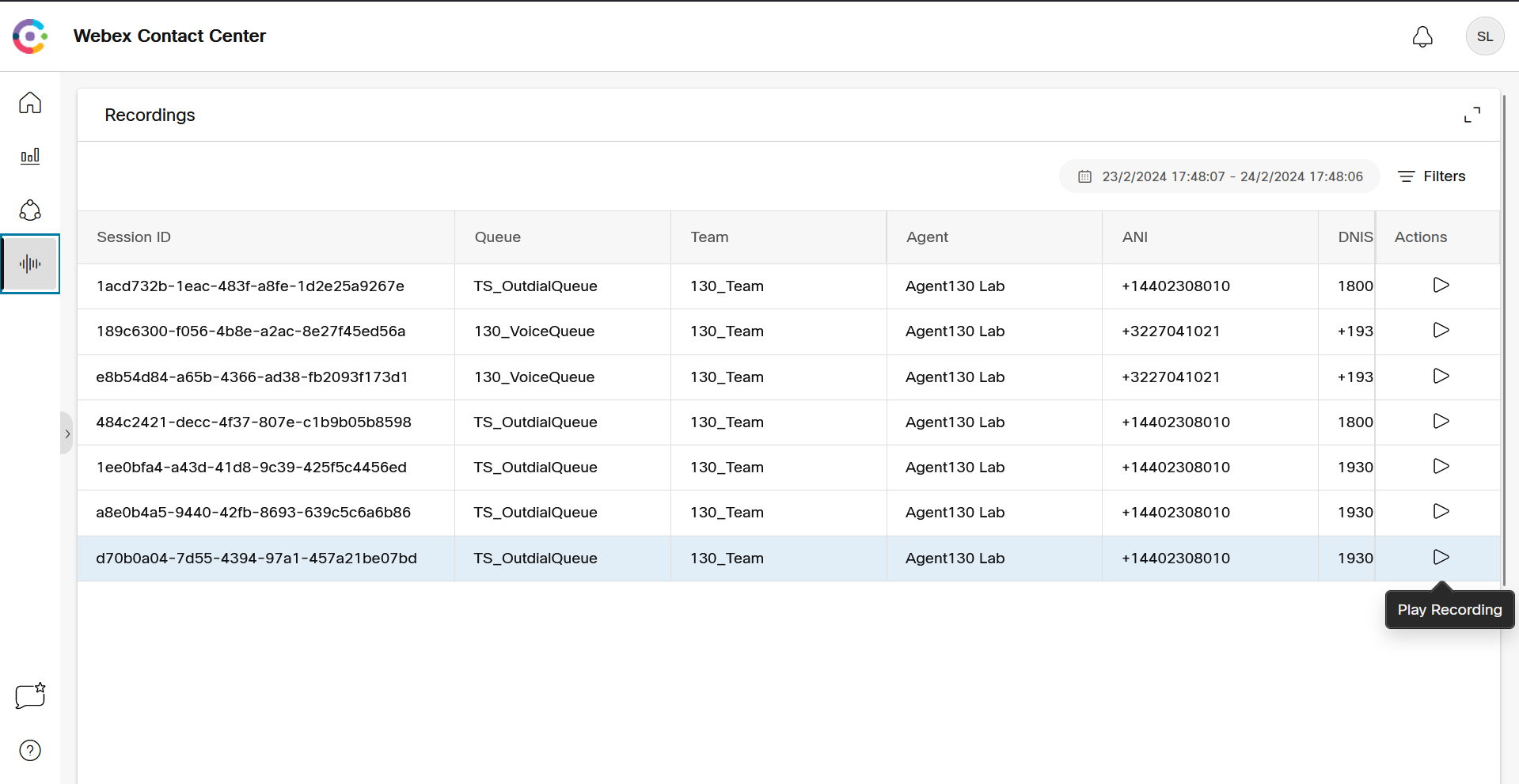
Task: Click the Webex Contact Center logo
Action: (30, 36)
